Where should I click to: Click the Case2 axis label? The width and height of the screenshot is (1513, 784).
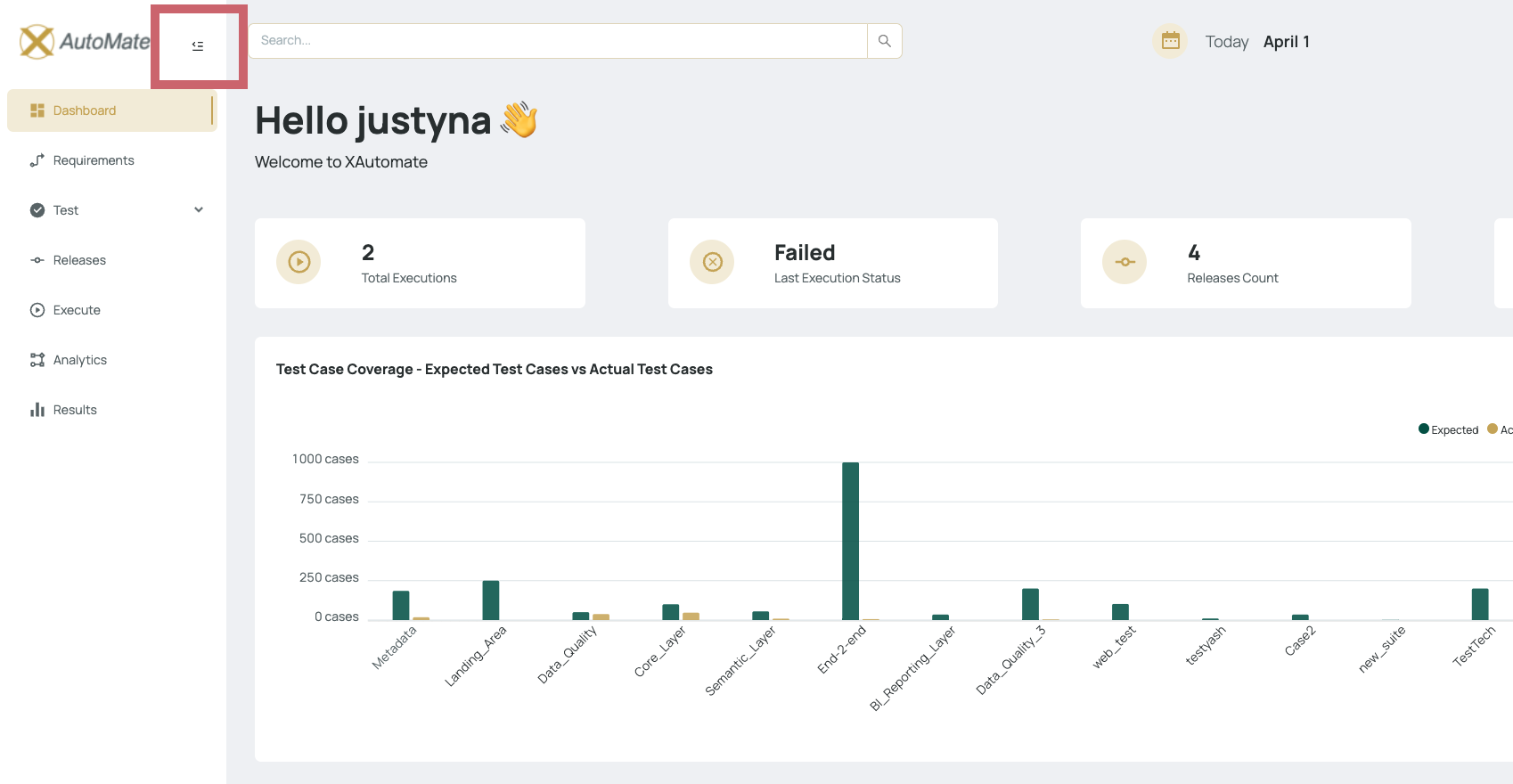pyautogui.click(x=1300, y=641)
